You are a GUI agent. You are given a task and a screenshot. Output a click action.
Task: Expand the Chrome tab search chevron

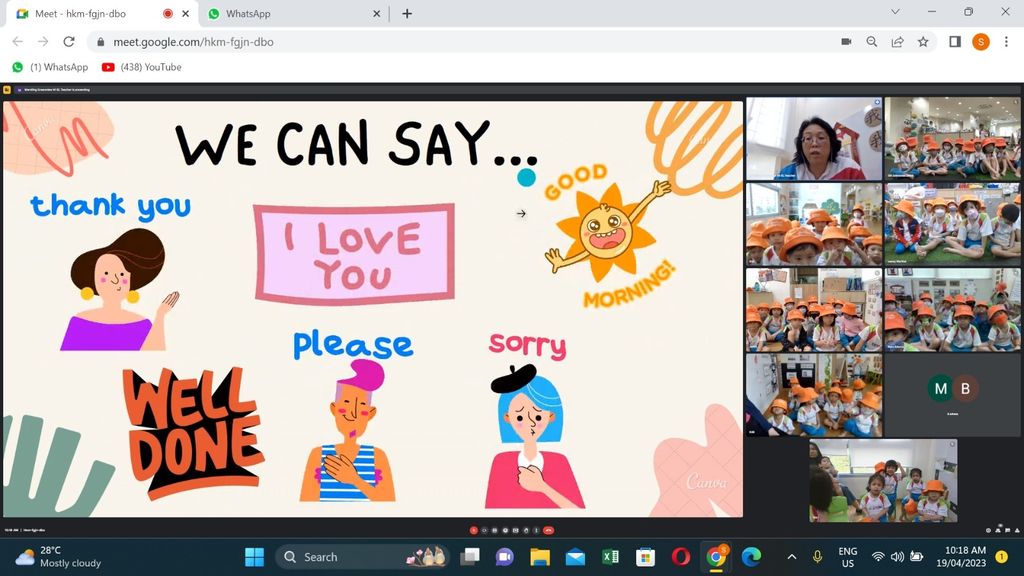click(895, 12)
